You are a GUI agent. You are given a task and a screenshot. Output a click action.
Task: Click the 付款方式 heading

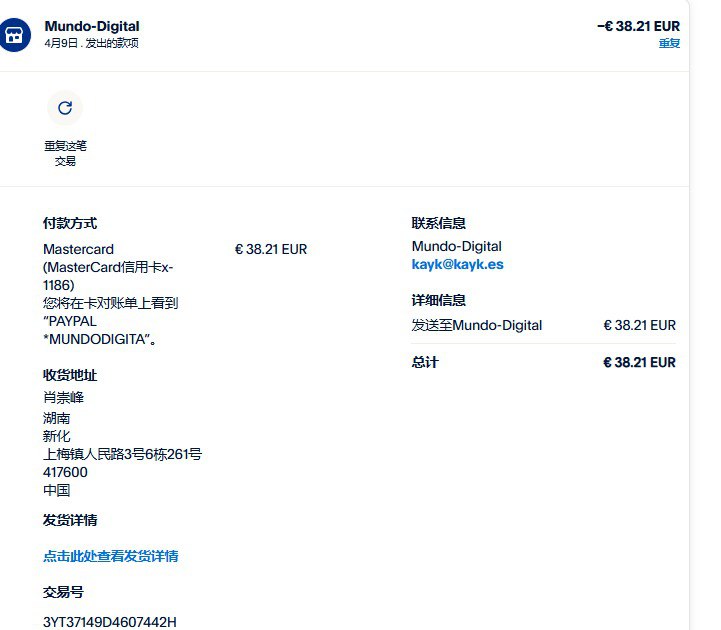pyautogui.click(x=70, y=223)
